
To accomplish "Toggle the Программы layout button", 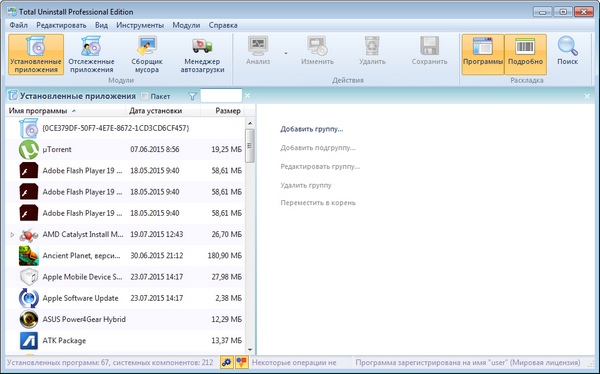I will [x=483, y=54].
